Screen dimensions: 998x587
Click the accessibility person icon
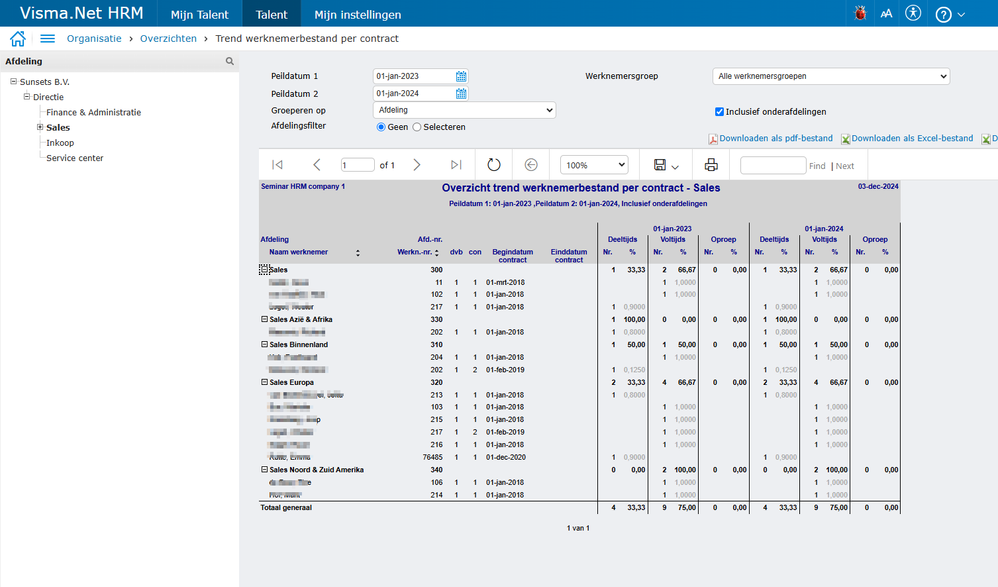pyautogui.click(x=912, y=14)
